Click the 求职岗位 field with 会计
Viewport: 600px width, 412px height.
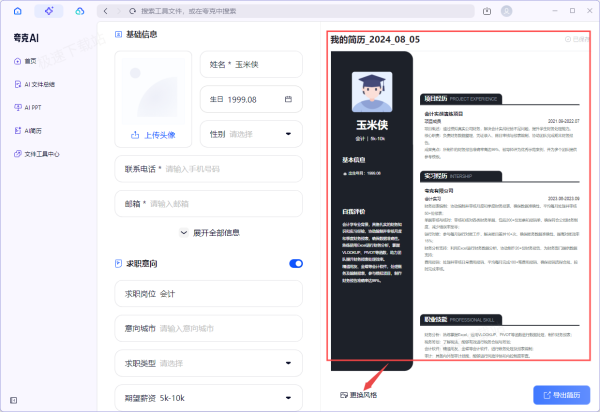(209, 293)
